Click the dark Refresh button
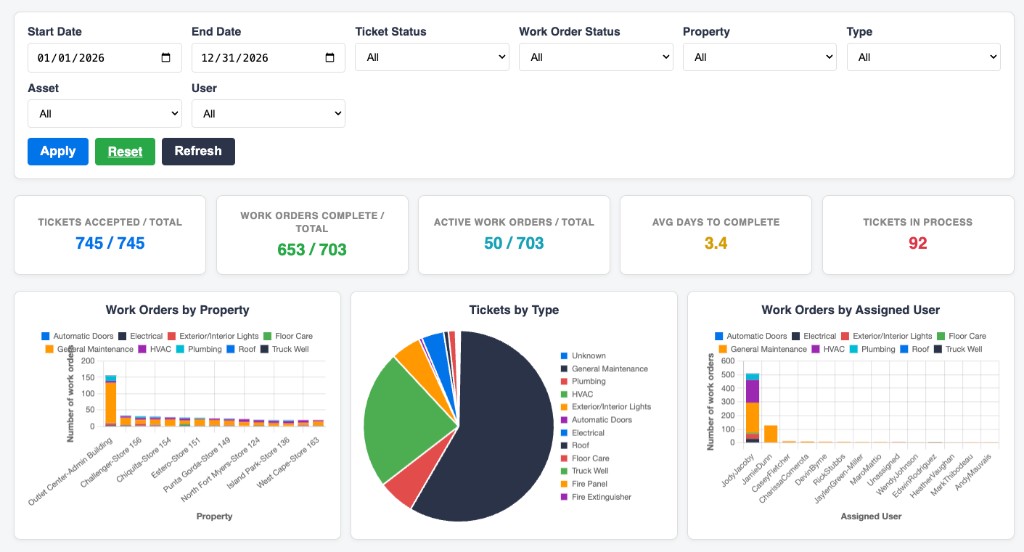This screenshot has width=1024, height=552. pos(199,152)
